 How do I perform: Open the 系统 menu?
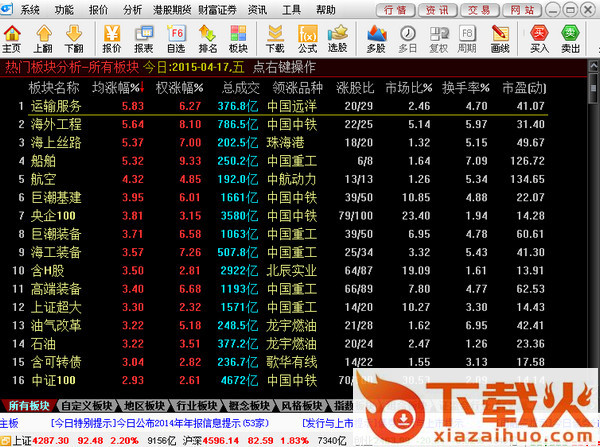click(x=30, y=10)
